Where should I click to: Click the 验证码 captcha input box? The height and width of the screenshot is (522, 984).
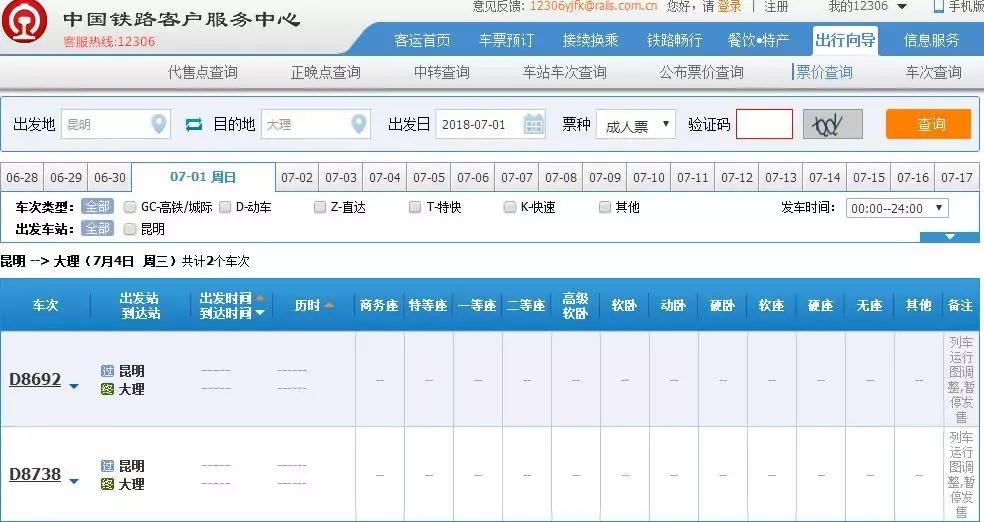764,124
